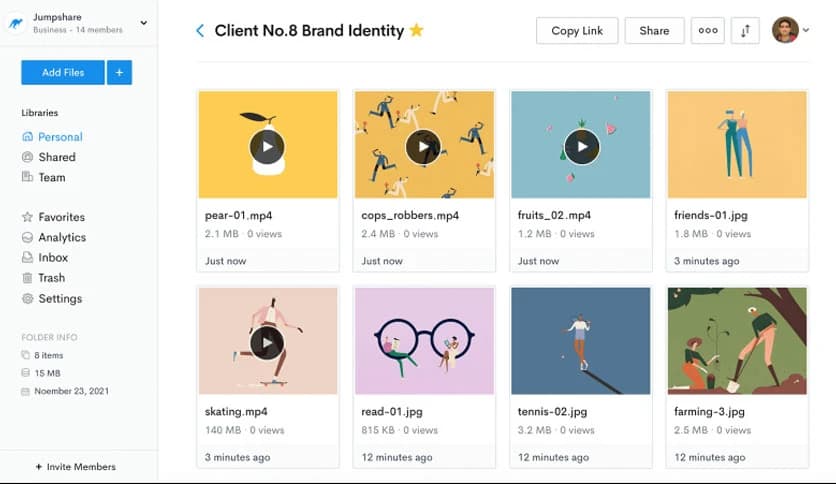Screen dimensions: 836x484
Task: Open the Shared library
Action: 57,157
